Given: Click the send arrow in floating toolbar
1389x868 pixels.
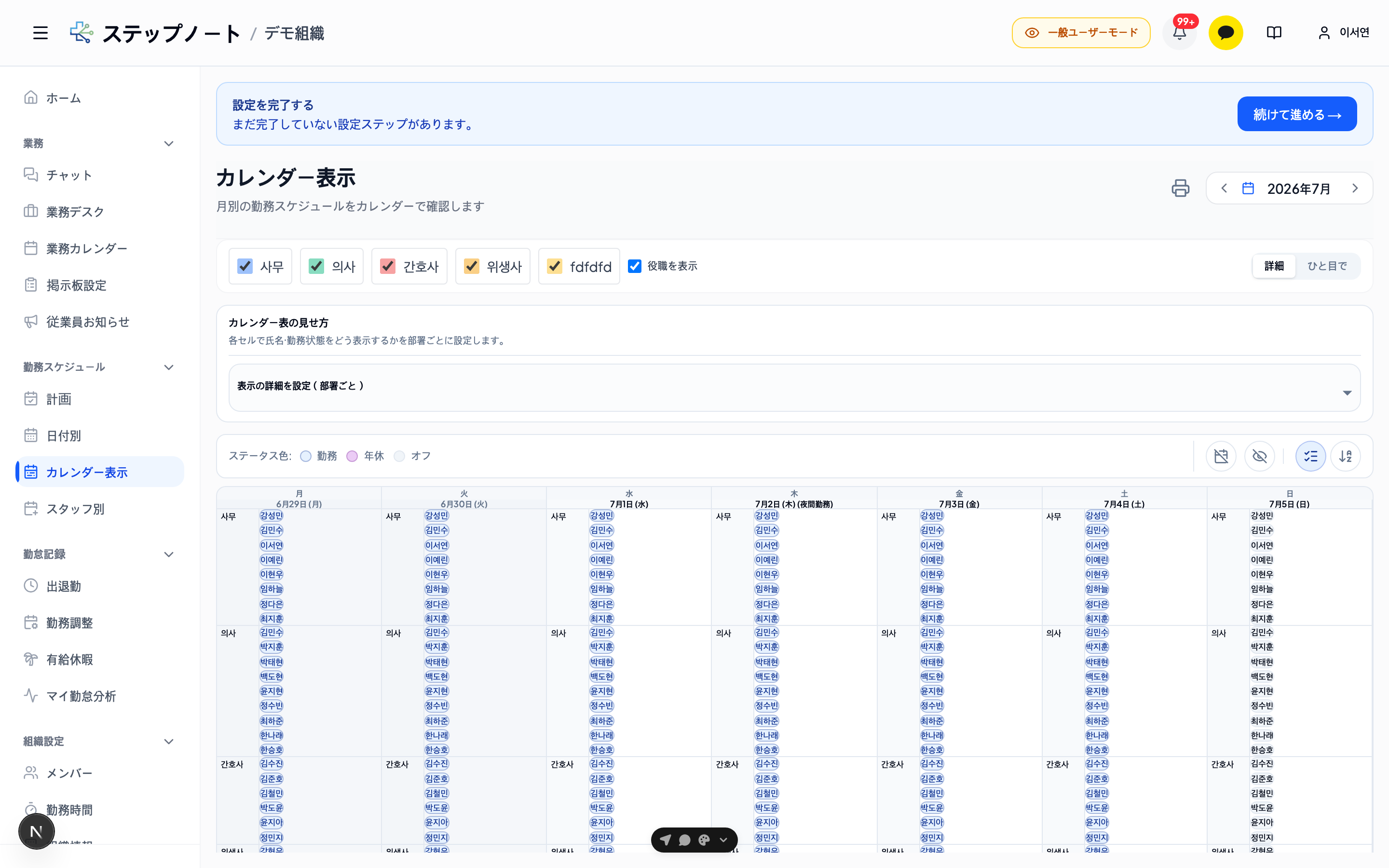Looking at the screenshot, I should click(x=665, y=840).
